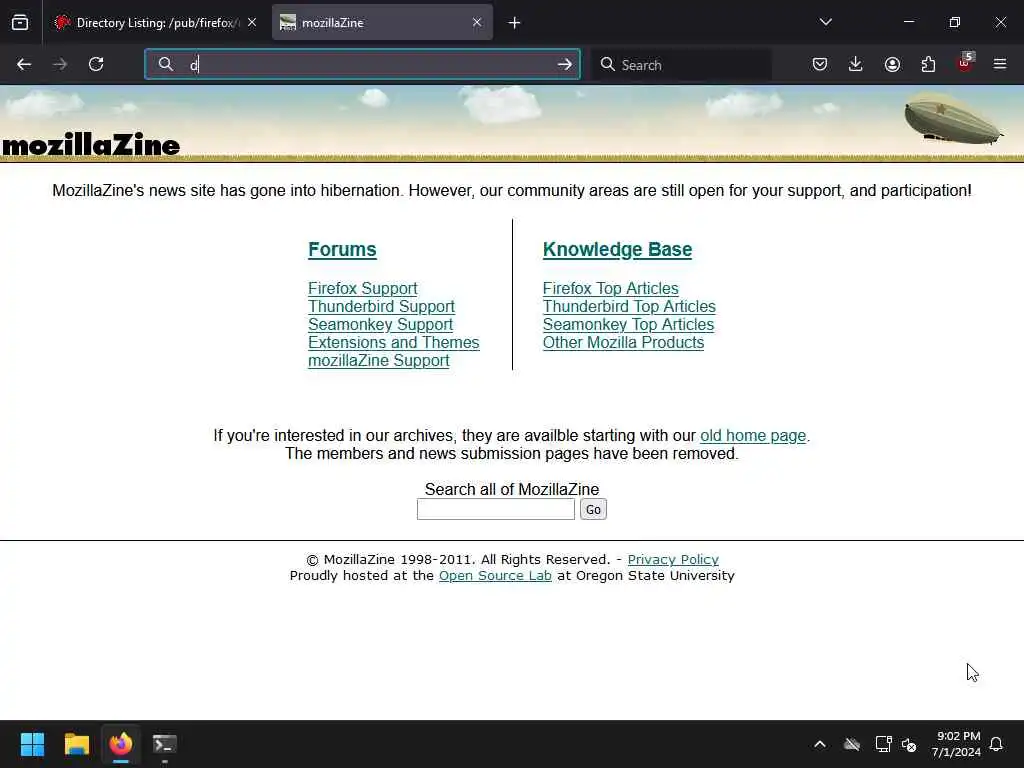The width and height of the screenshot is (1024, 768).
Task: Open Firefox Support forum link
Action: (x=362, y=289)
